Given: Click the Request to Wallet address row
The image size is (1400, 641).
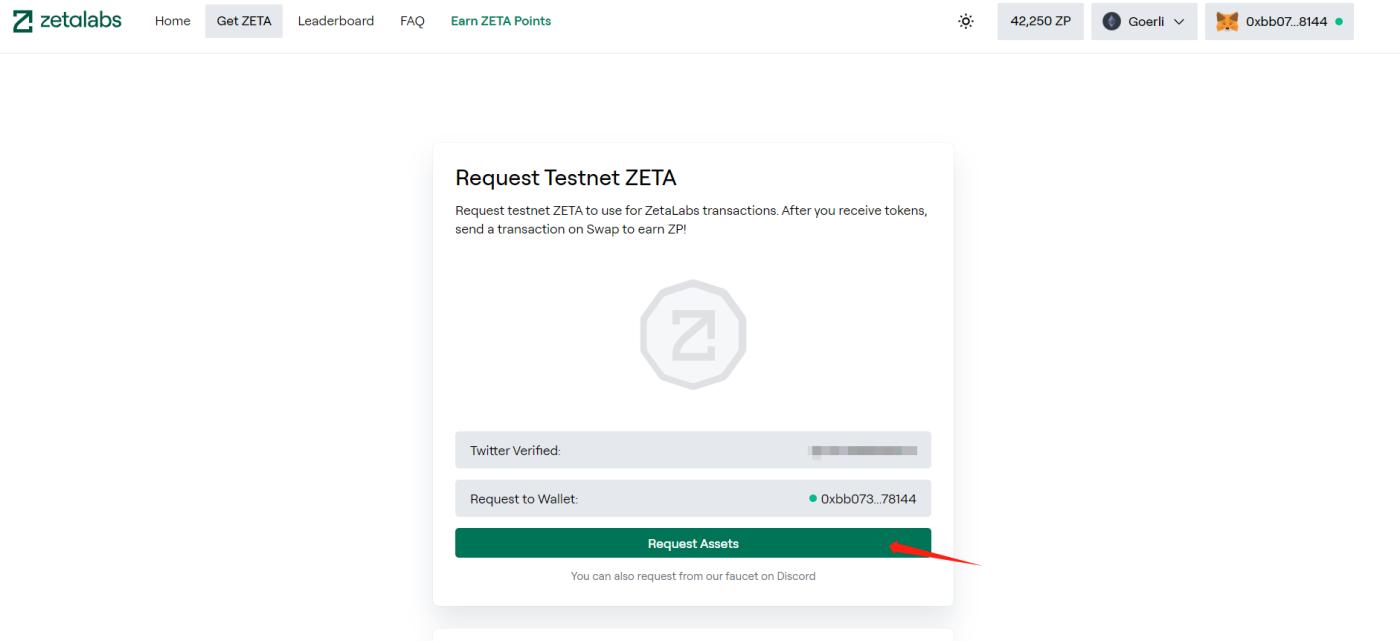Looking at the screenshot, I should tap(693, 498).
